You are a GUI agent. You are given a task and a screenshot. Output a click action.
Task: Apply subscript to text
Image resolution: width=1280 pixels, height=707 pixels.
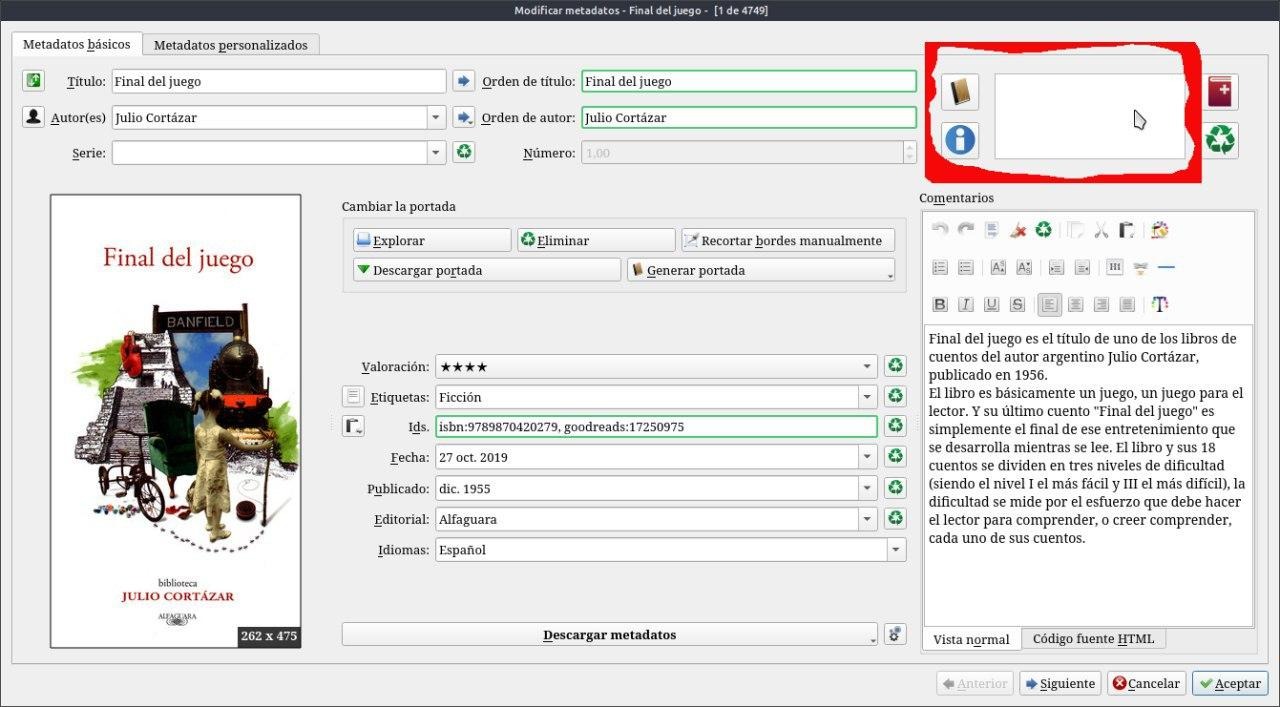point(1024,267)
